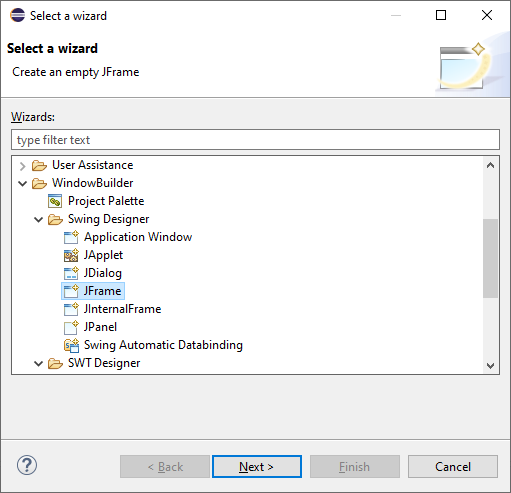Screen dimensions: 511x493
Task: Select Swing Automatic Databinding wizard
Action: pos(163,345)
